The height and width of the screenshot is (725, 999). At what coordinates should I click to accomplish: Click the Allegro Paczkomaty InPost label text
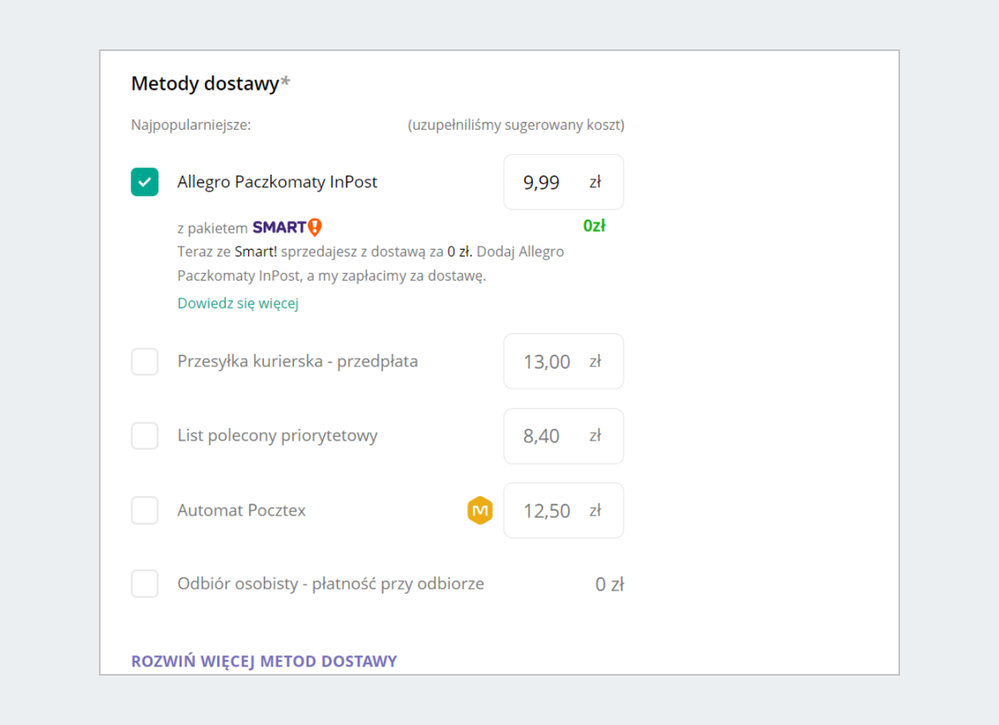(x=277, y=182)
